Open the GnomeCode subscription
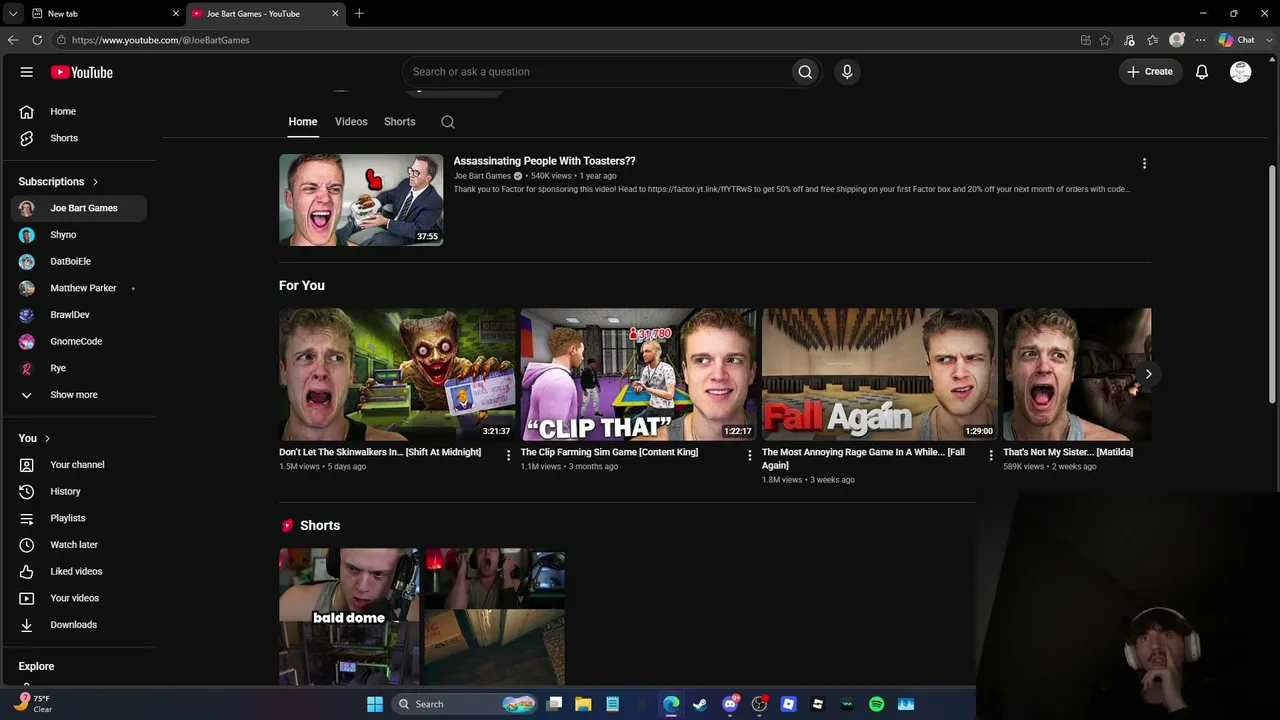The height and width of the screenshot is (720, 1280). click(x=78, y=341)
